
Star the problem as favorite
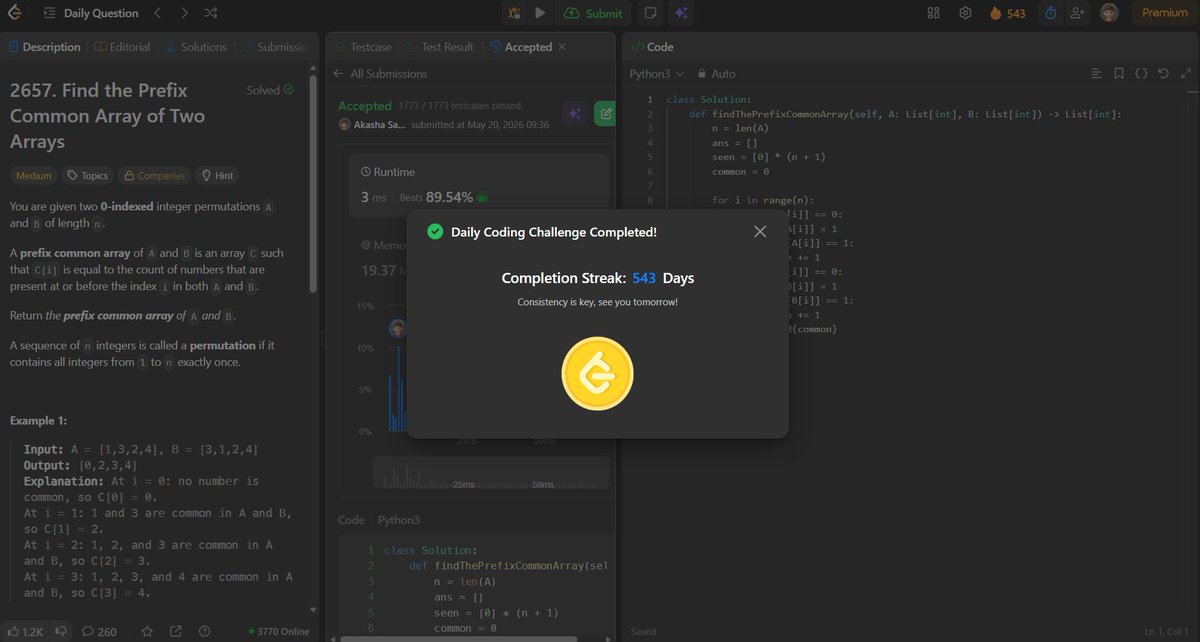(x=147, y=631)
